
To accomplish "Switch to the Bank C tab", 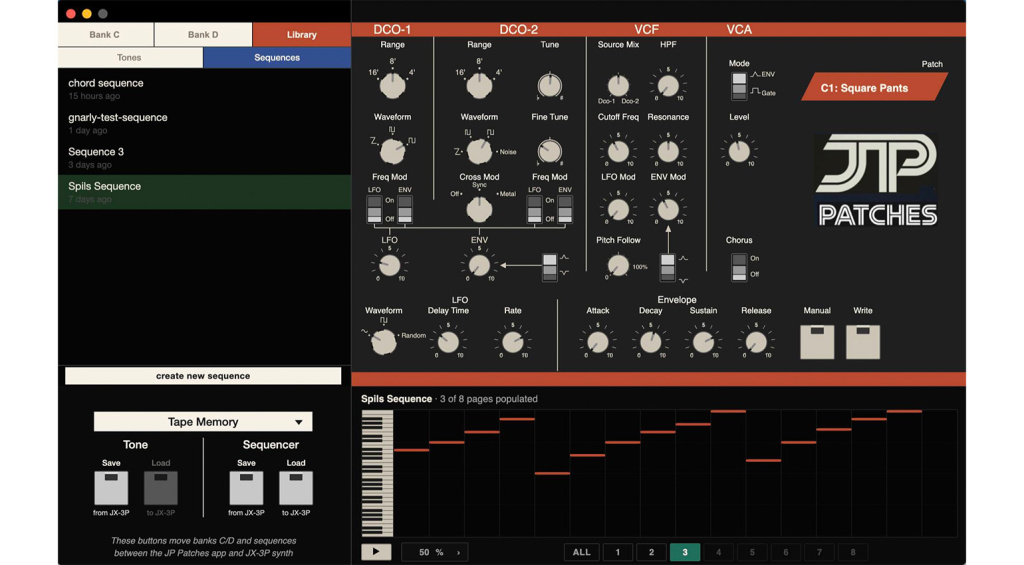I will 105,35.
